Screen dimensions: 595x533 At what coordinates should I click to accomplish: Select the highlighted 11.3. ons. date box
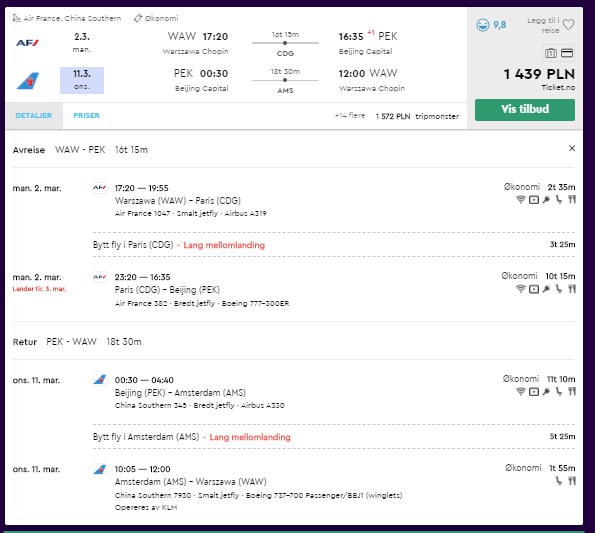coord(82,80)
